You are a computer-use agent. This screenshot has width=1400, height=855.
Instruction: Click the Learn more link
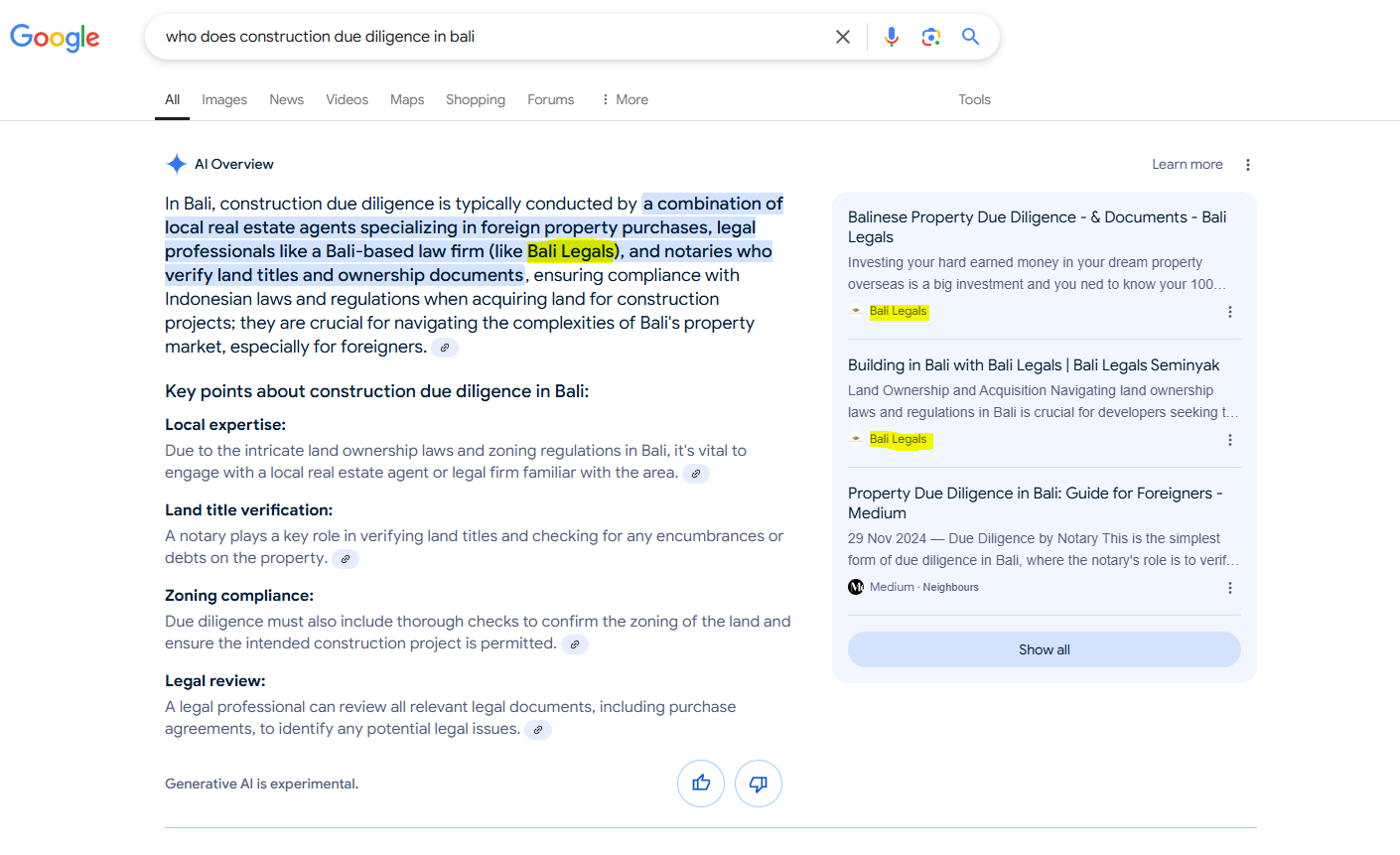click(x=1188, y=164)
